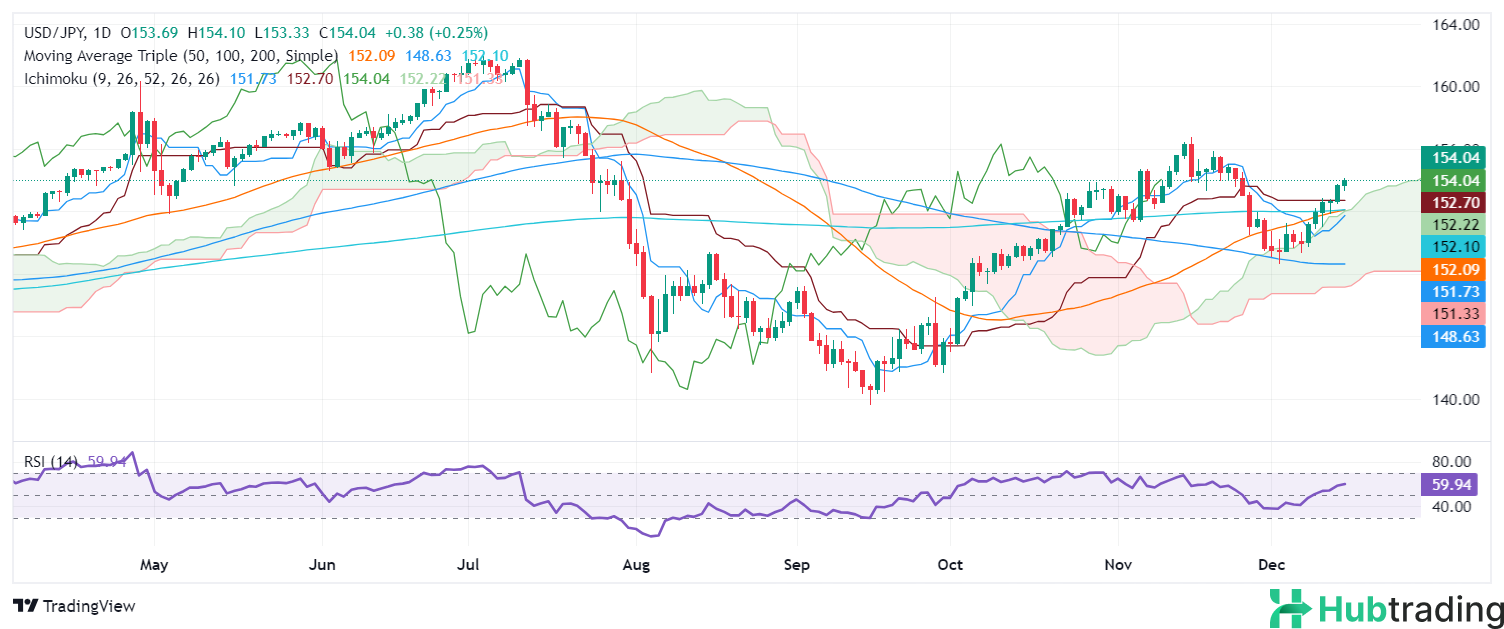Click the Nov label on time axis
Image resolution: width=1504 pixels, height=629 pixels.
coord(1118,565)
